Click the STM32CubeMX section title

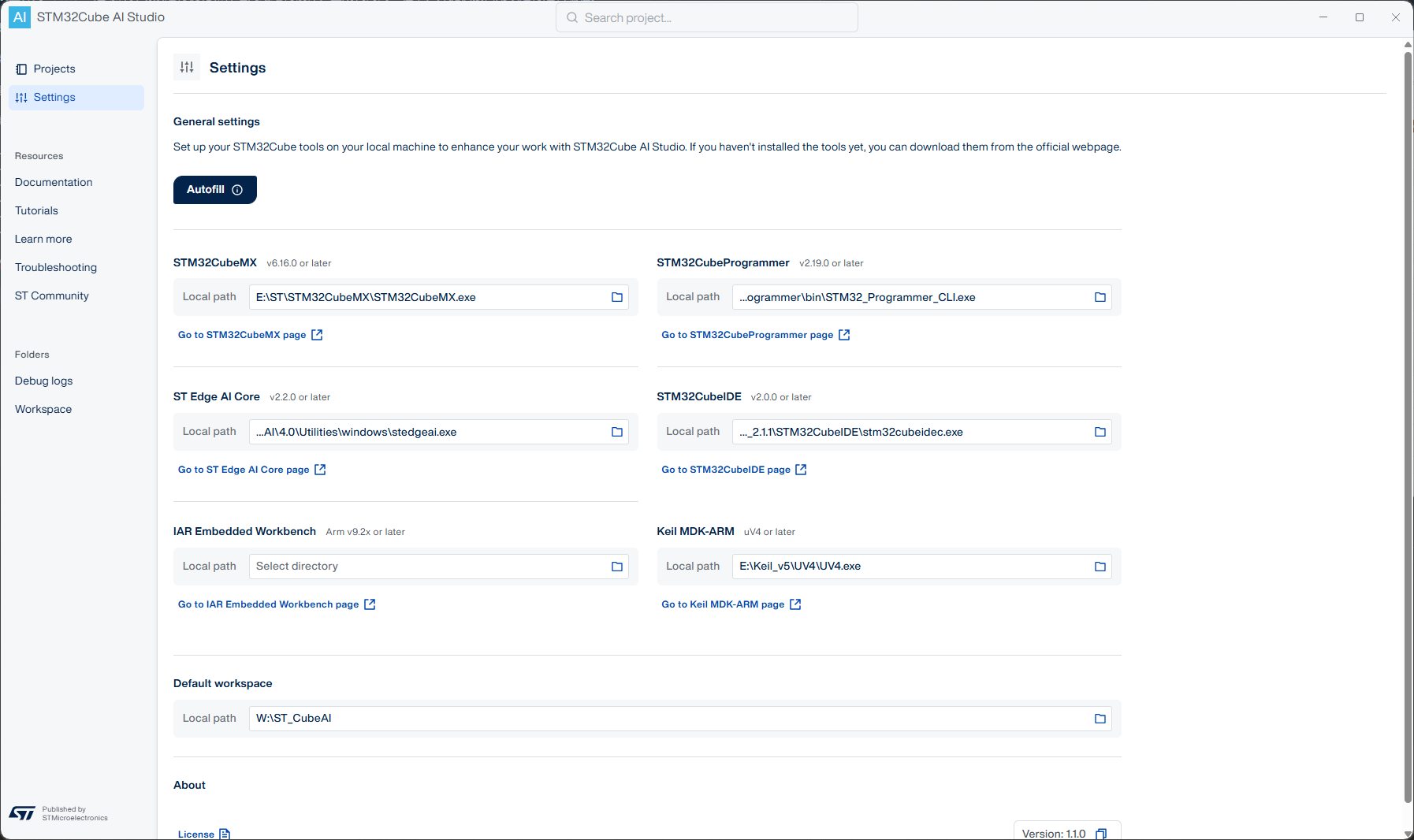(215, 263)
